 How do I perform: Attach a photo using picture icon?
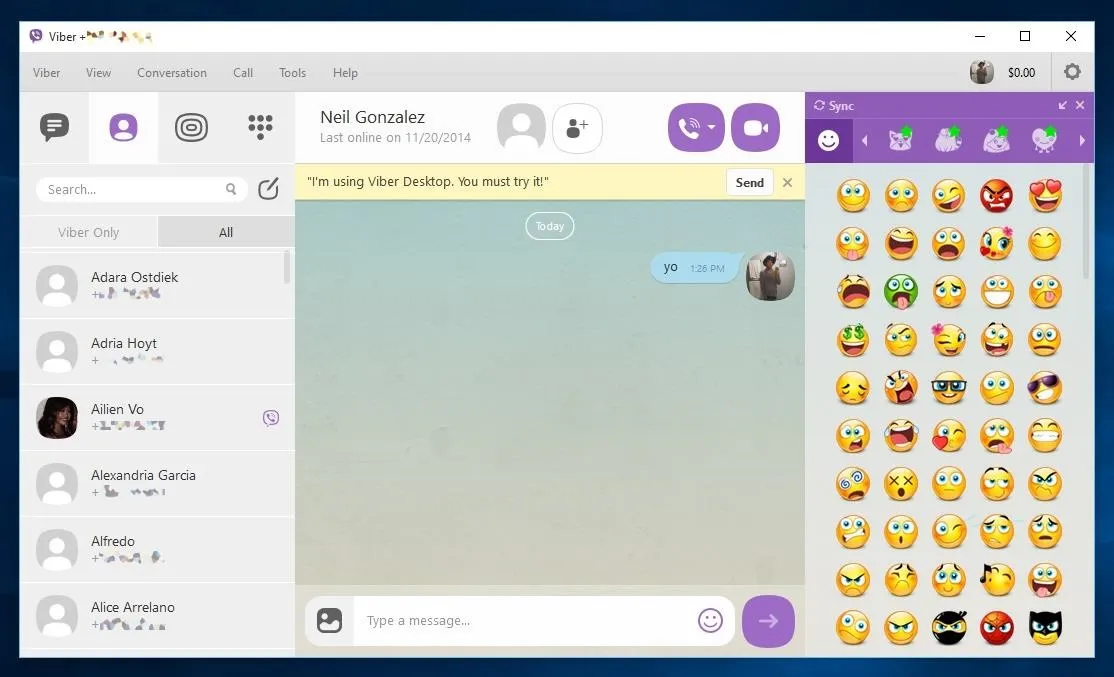[330, 621]
